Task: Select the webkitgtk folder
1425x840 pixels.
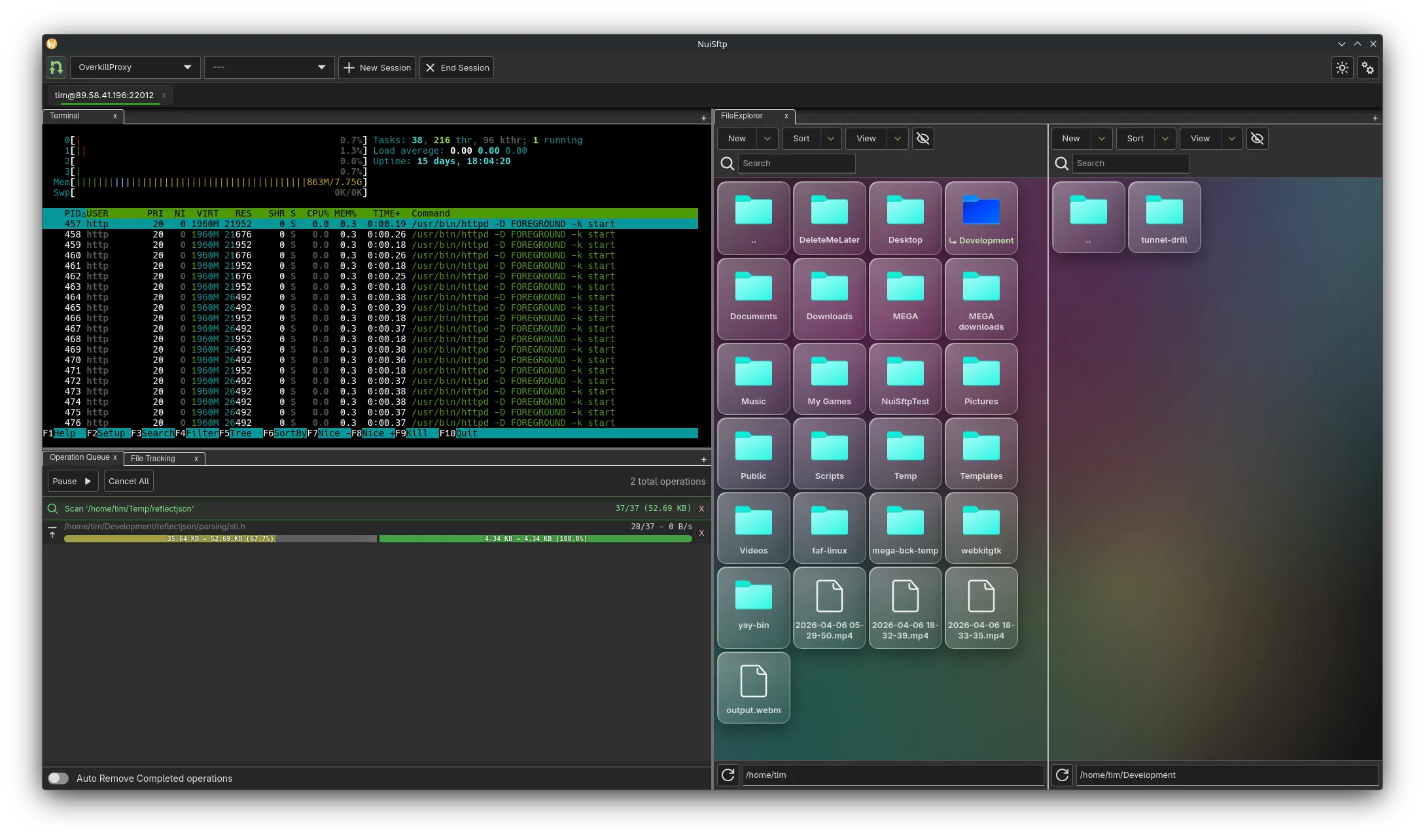Action: tap(981, 529)
